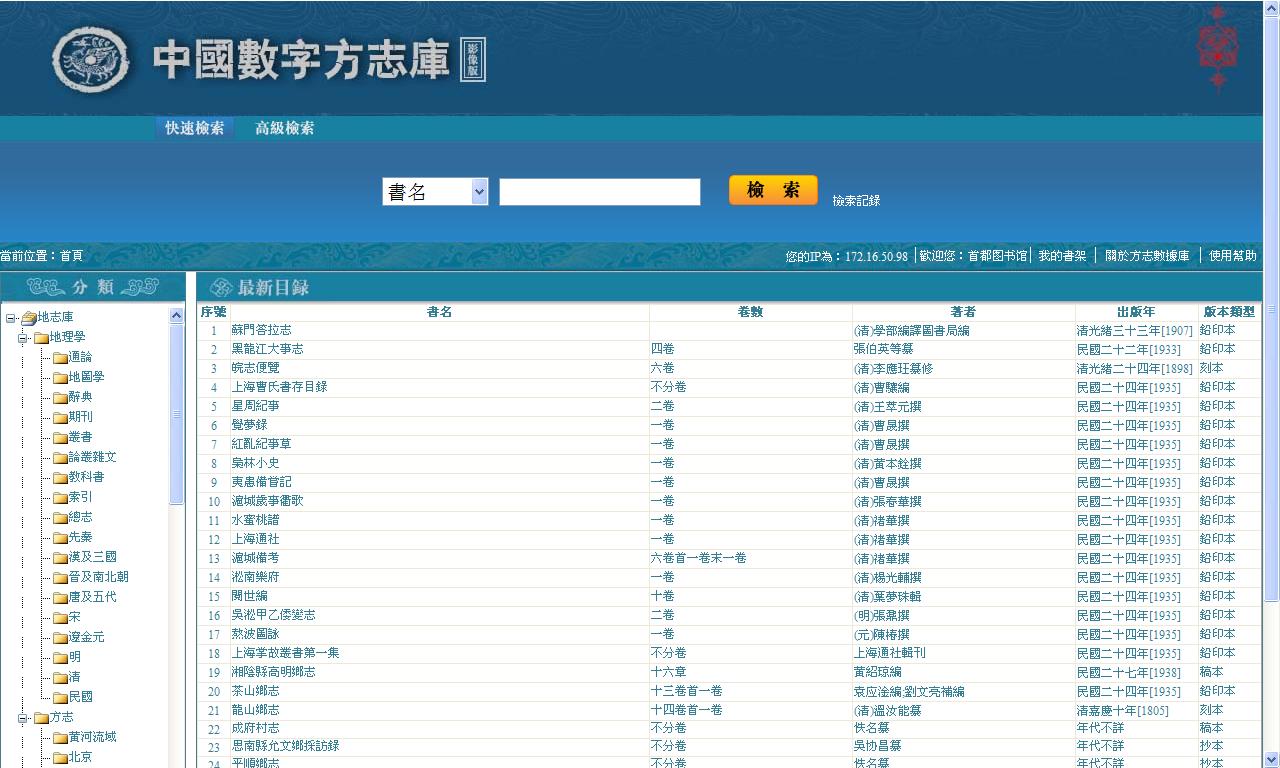Open the 書名 search field dropdown
The width and height of the screenshot is (1280, 768).
point(479,192)
